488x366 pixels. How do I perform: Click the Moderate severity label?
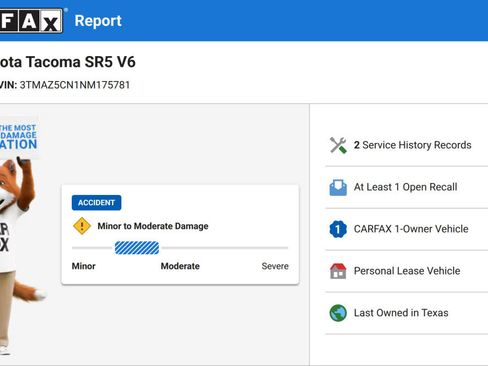pos(180,266)
